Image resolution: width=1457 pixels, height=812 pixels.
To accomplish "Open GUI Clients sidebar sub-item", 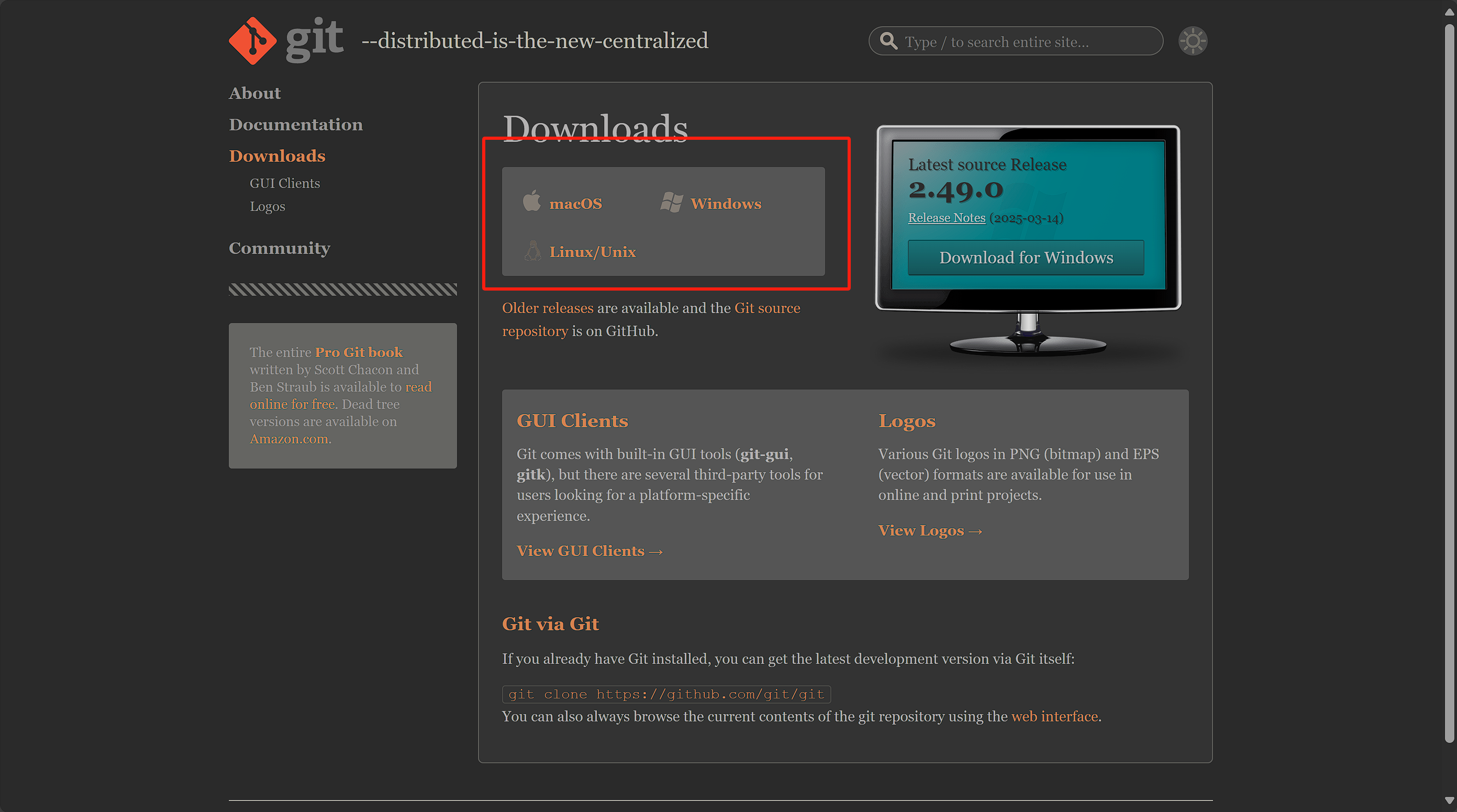I will [284, 183].
